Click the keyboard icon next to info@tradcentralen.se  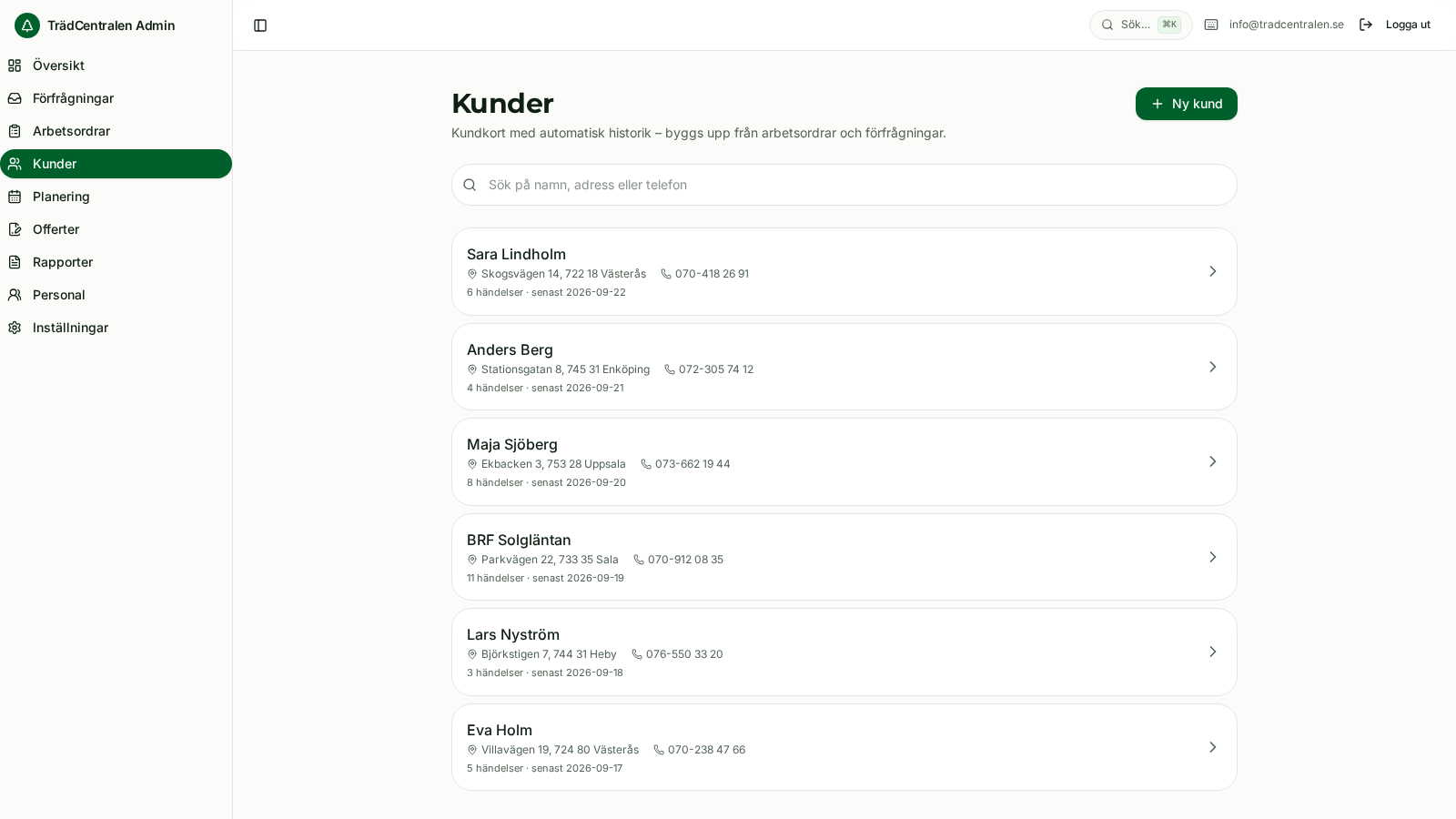click(1211, 25)
